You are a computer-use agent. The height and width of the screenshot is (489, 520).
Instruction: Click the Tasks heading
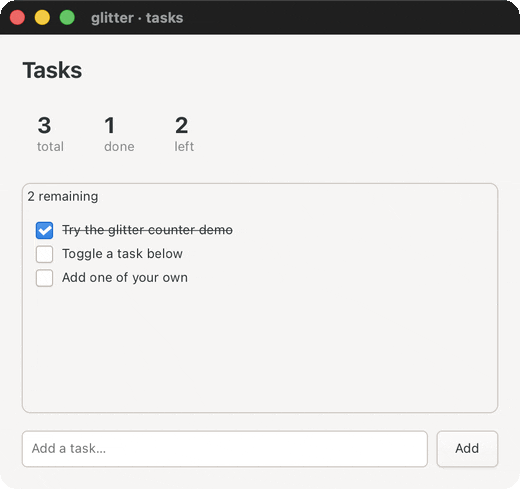click(x=52, y=70)
